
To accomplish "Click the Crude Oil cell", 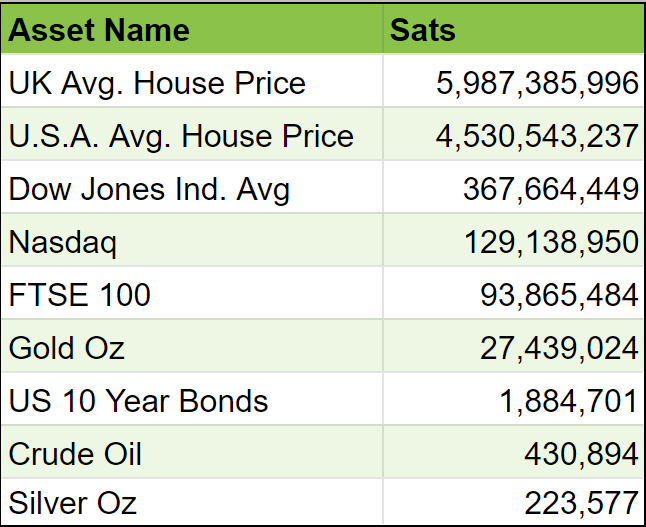I will (x=75, y=454).
